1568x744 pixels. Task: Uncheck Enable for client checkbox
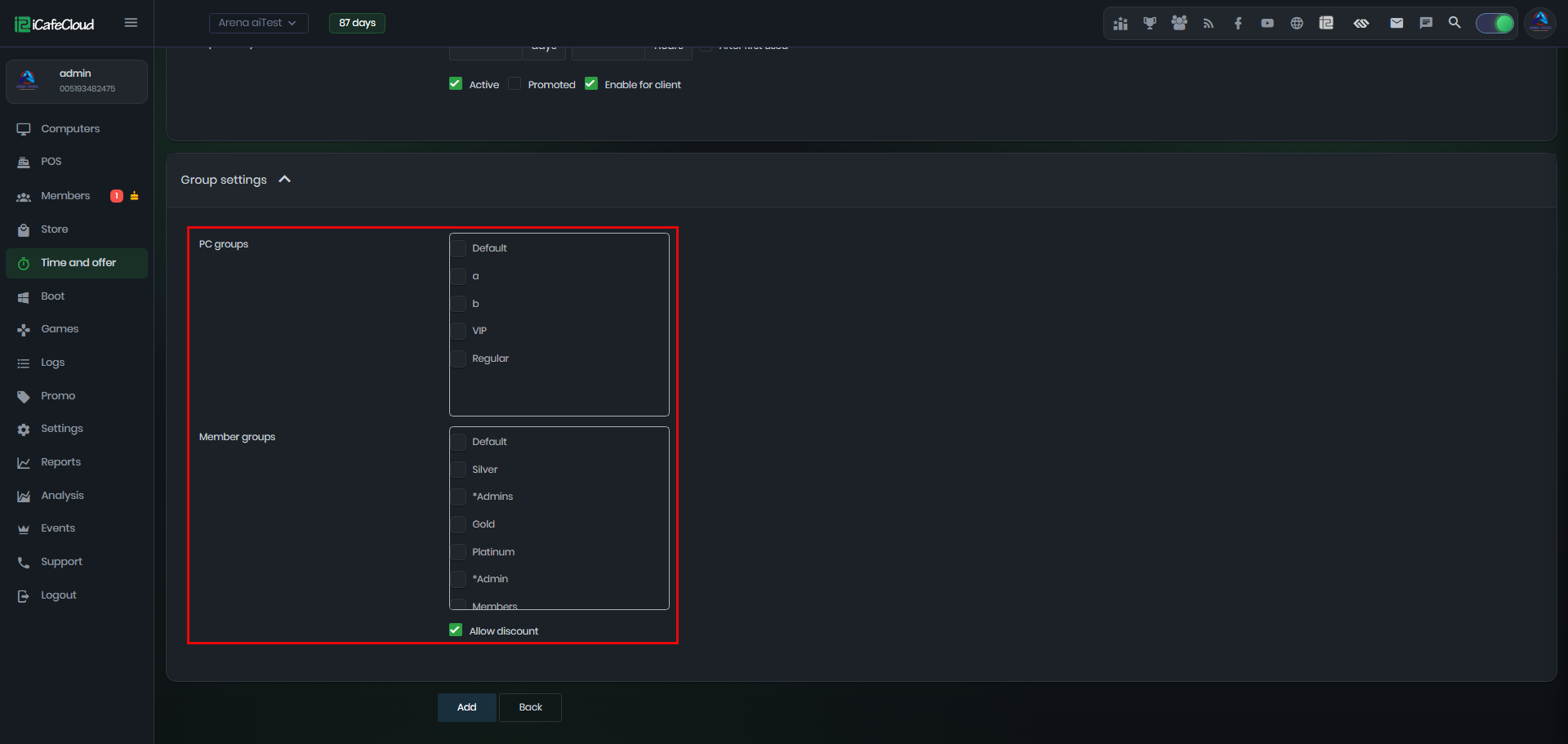(x=591, y=83)
